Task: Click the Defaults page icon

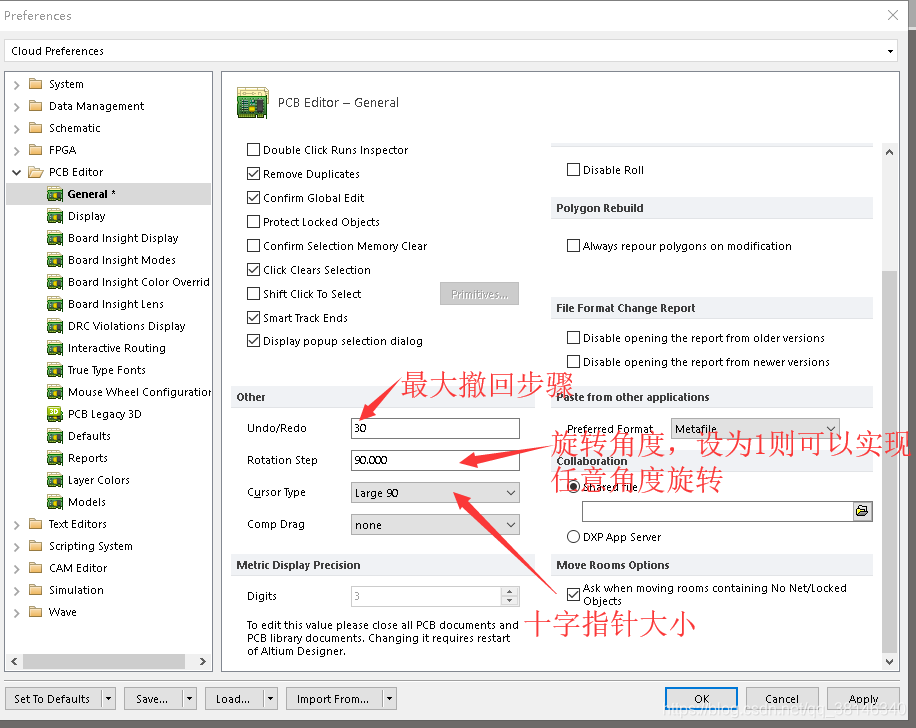Action: [55, 436]
